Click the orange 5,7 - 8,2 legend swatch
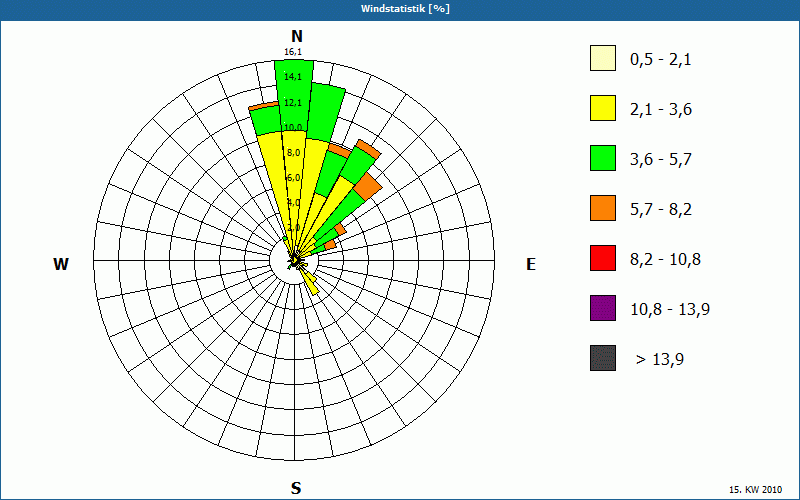This screenshot has width=800, height=500. [x=603, y=208]
